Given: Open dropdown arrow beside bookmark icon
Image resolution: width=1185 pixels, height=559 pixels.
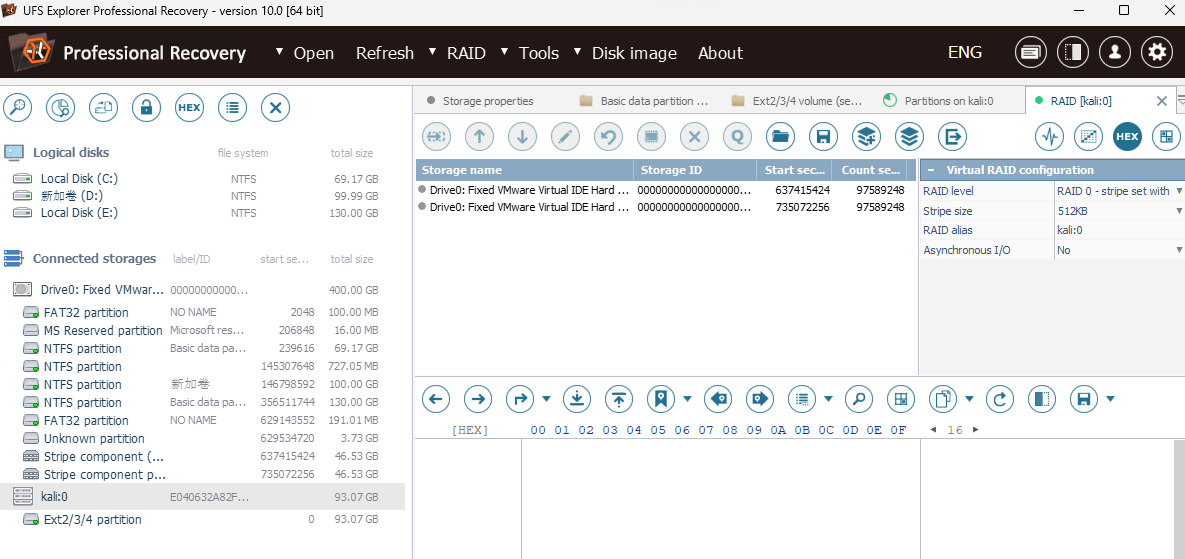Looking at the screenshot, I should click(x=688, y=399).
